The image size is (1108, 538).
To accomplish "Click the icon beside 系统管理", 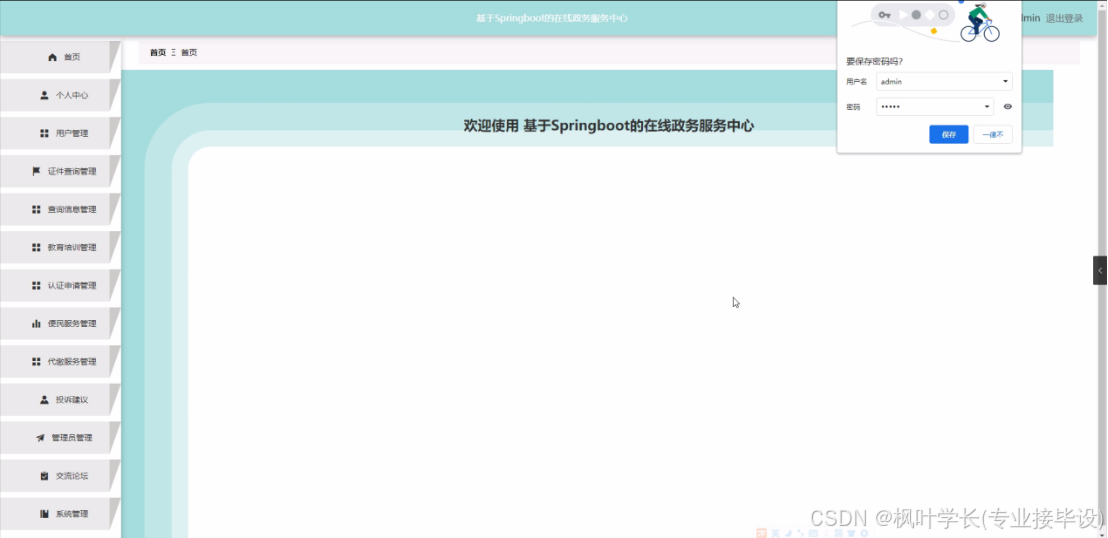I will (x=45, y=514).
